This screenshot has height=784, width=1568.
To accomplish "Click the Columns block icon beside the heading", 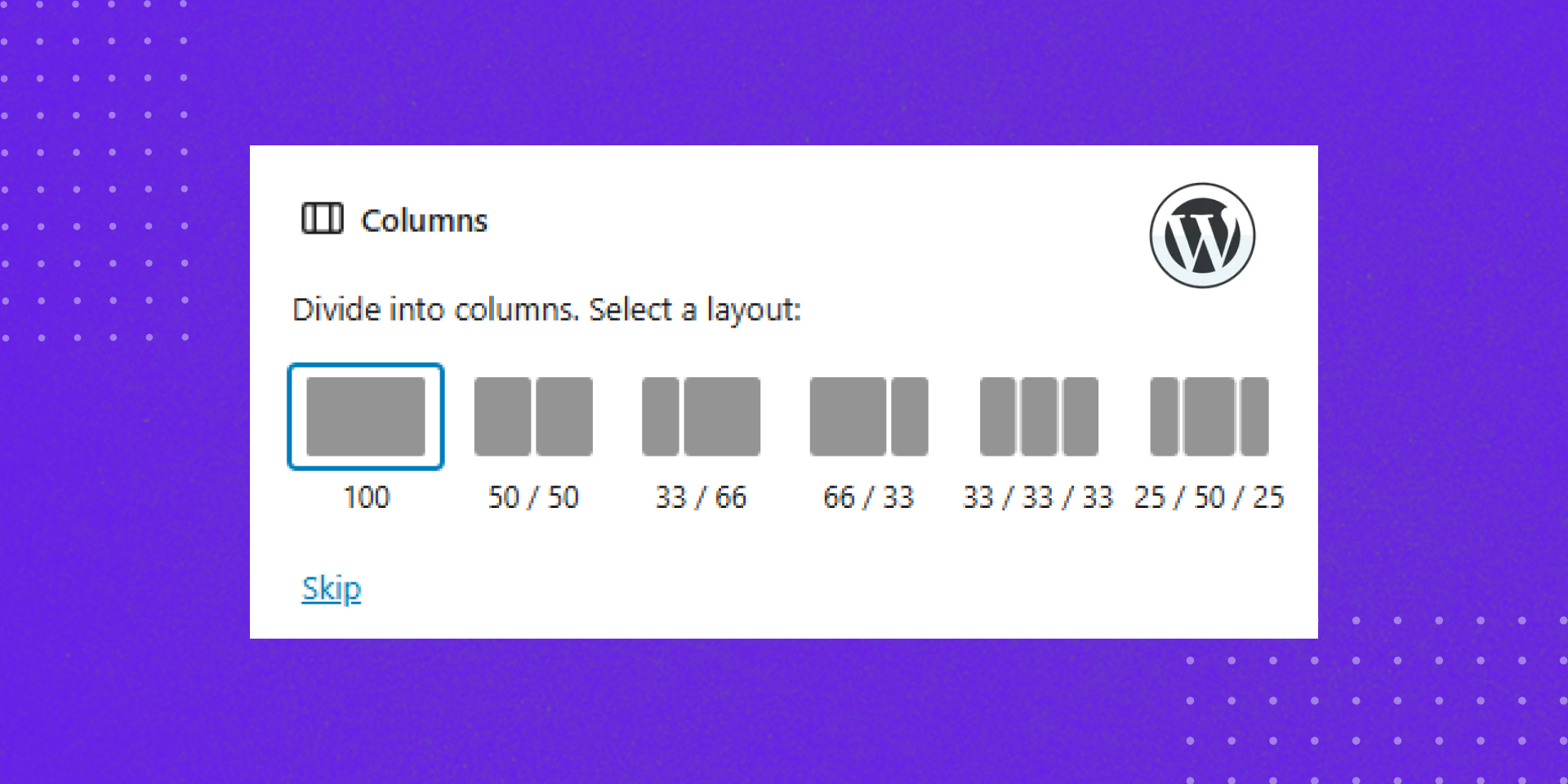I will (x=323, y=219).
